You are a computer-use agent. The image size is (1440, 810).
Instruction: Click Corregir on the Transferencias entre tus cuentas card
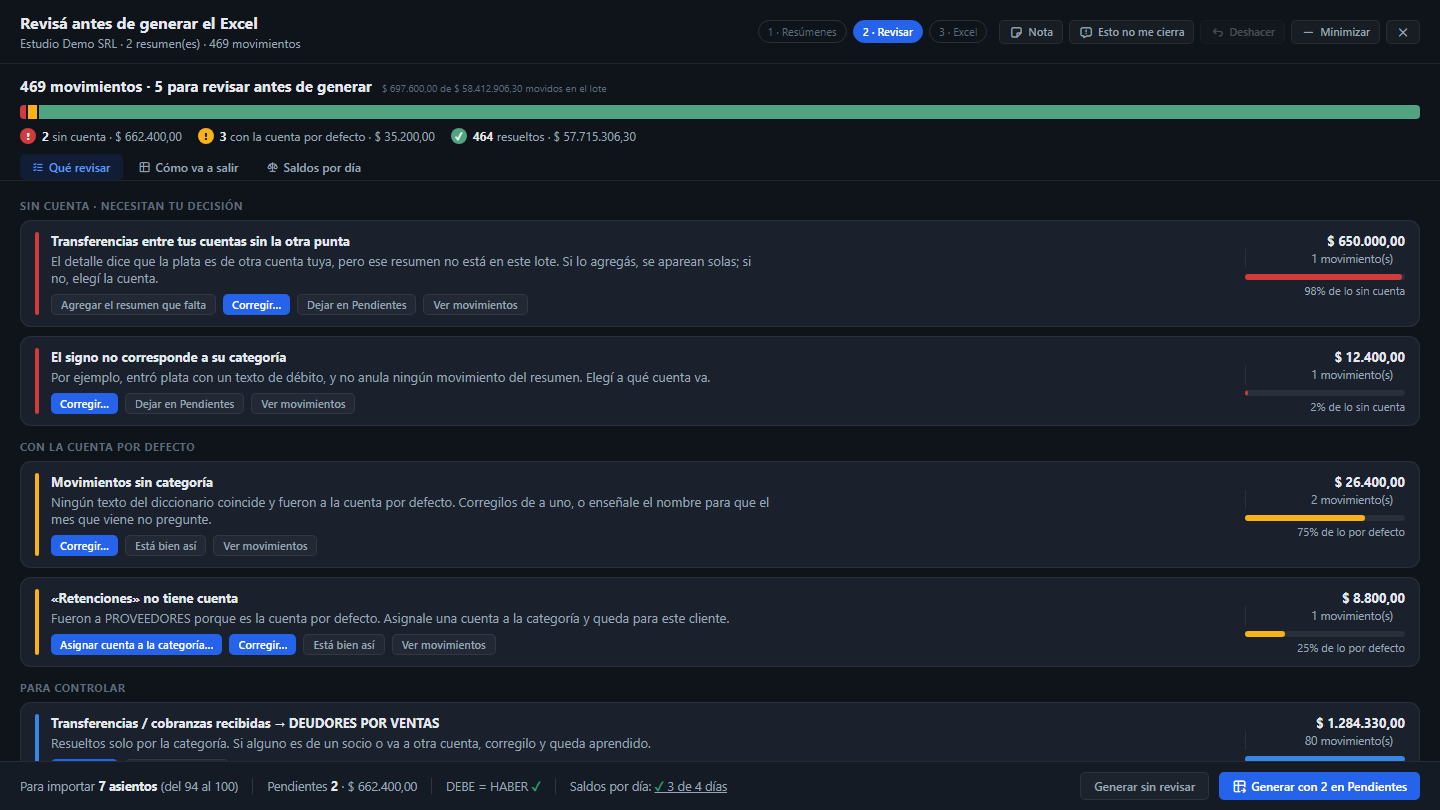[256, 305]
